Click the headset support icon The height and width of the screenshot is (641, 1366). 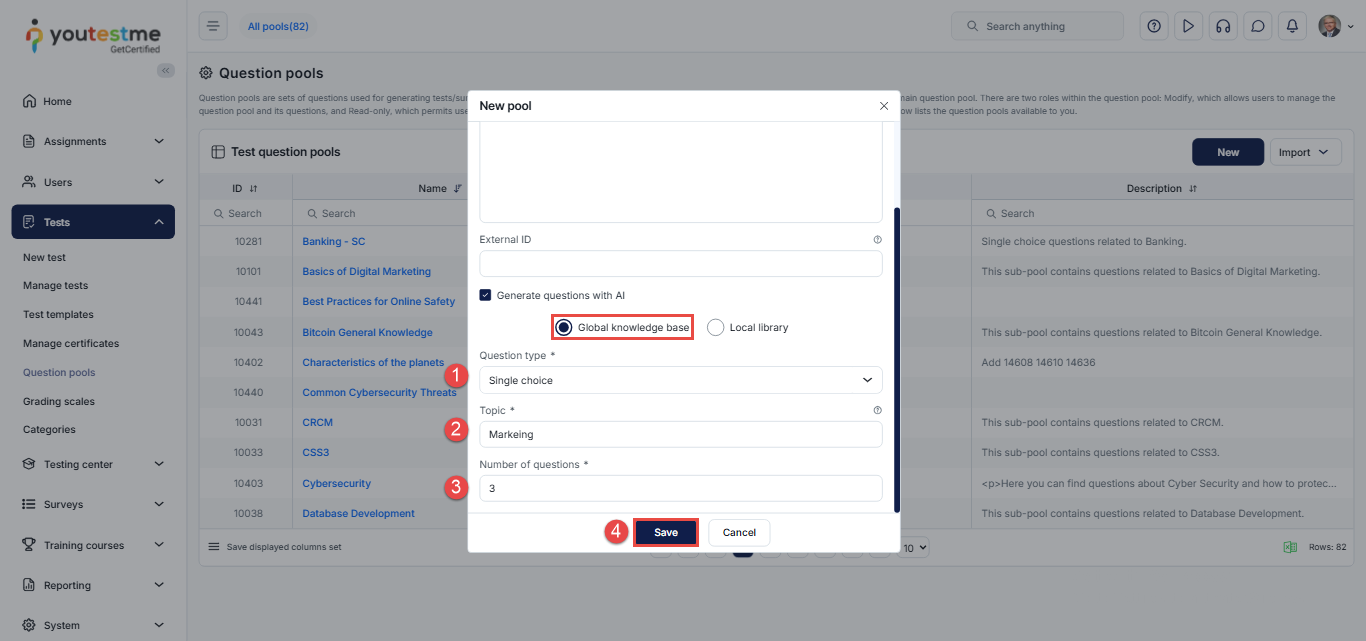[1222, 27]
